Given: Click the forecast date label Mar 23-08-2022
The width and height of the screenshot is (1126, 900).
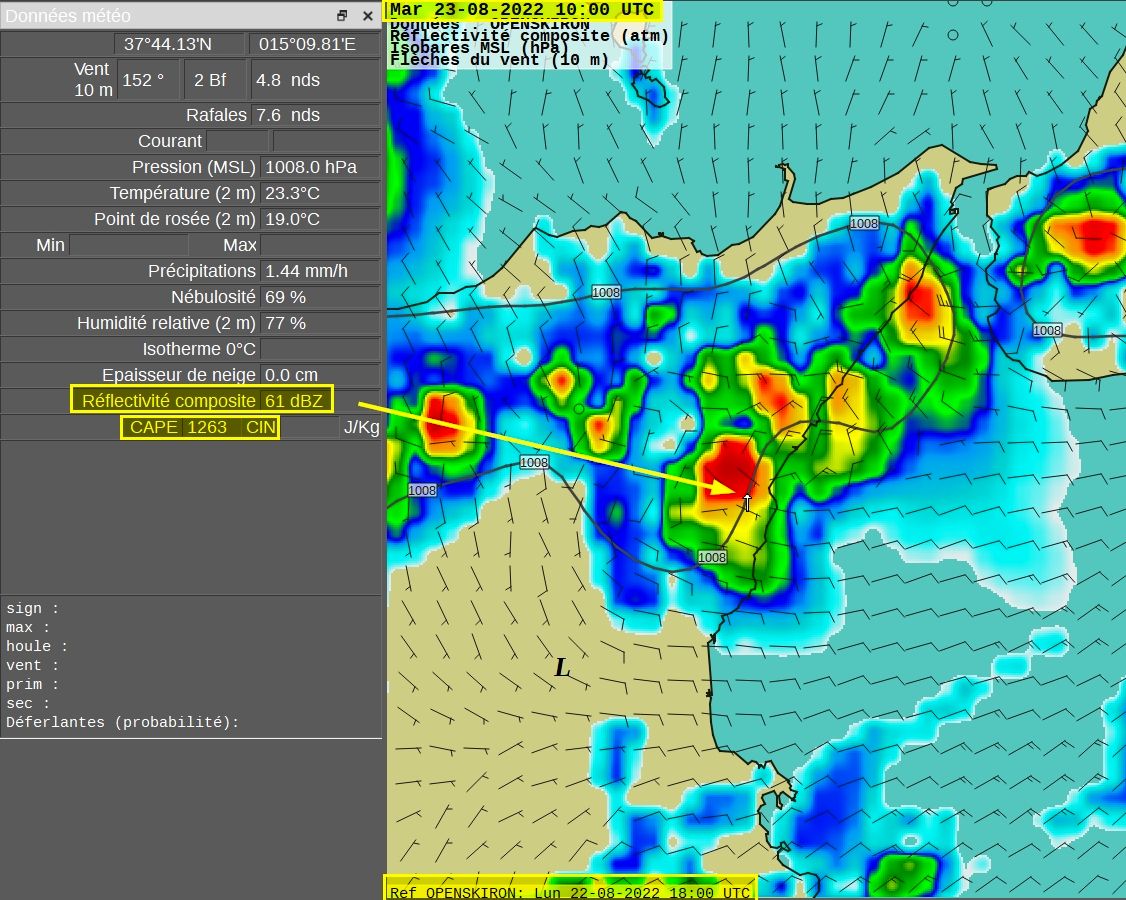Looking at the screenshot, I should pyautogui.click(x=522, y=10).
